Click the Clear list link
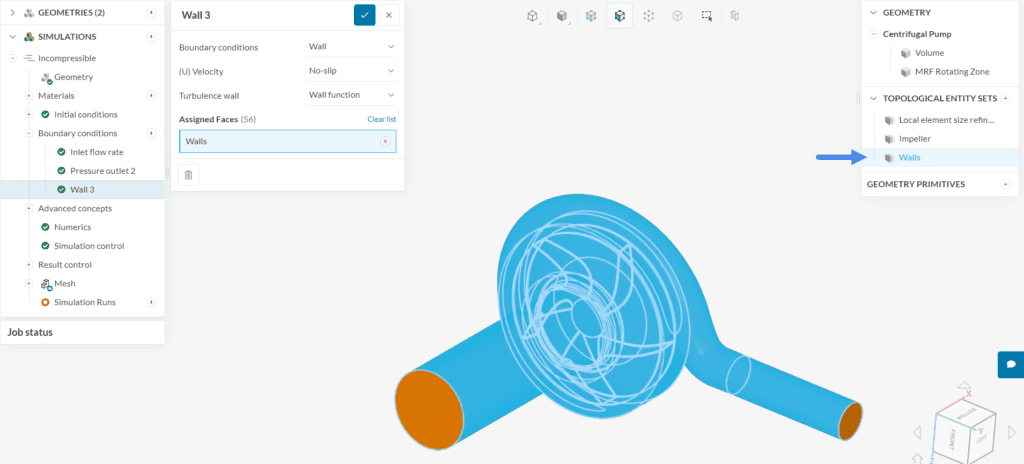 381,119
